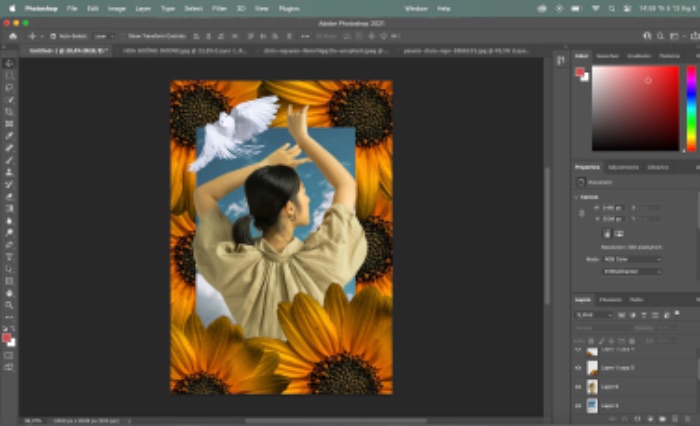Open the File menu
Screen dimensions: 700x426
click(x=72, y=8)
